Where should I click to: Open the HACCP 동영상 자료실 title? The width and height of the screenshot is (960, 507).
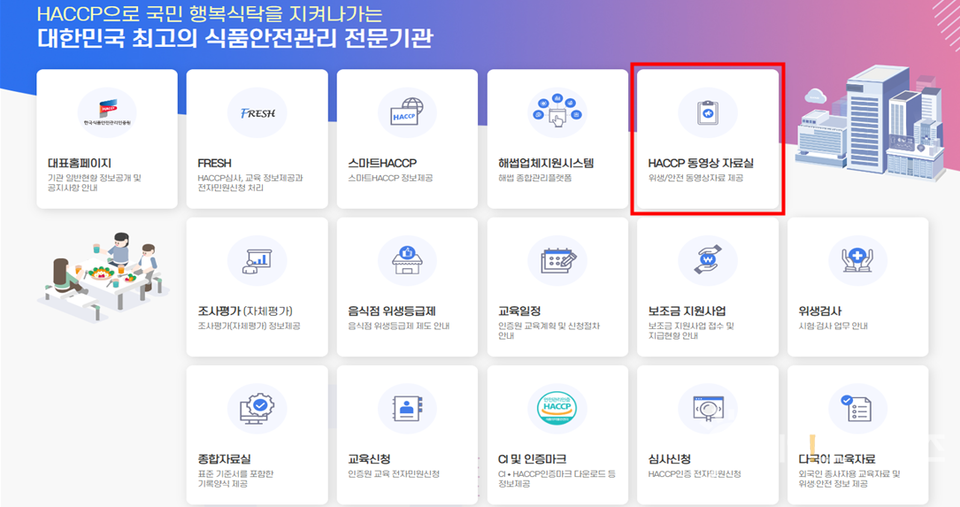tap(701, 163)
